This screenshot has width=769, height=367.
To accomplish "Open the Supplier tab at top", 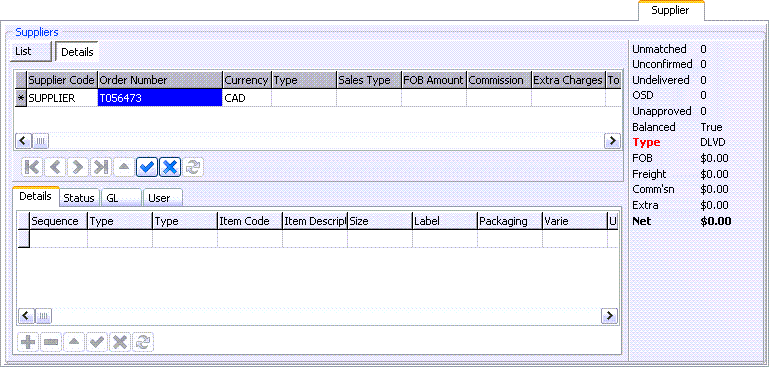I will pyautogui.click(x=670, y=10).
